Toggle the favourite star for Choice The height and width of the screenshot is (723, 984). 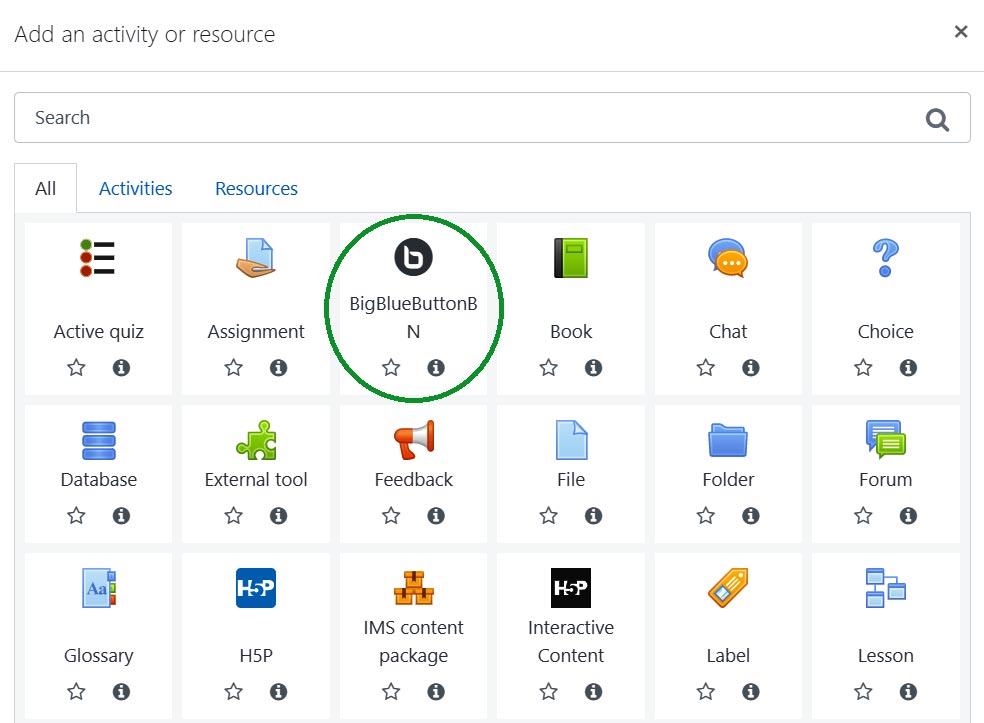(863, 368)
